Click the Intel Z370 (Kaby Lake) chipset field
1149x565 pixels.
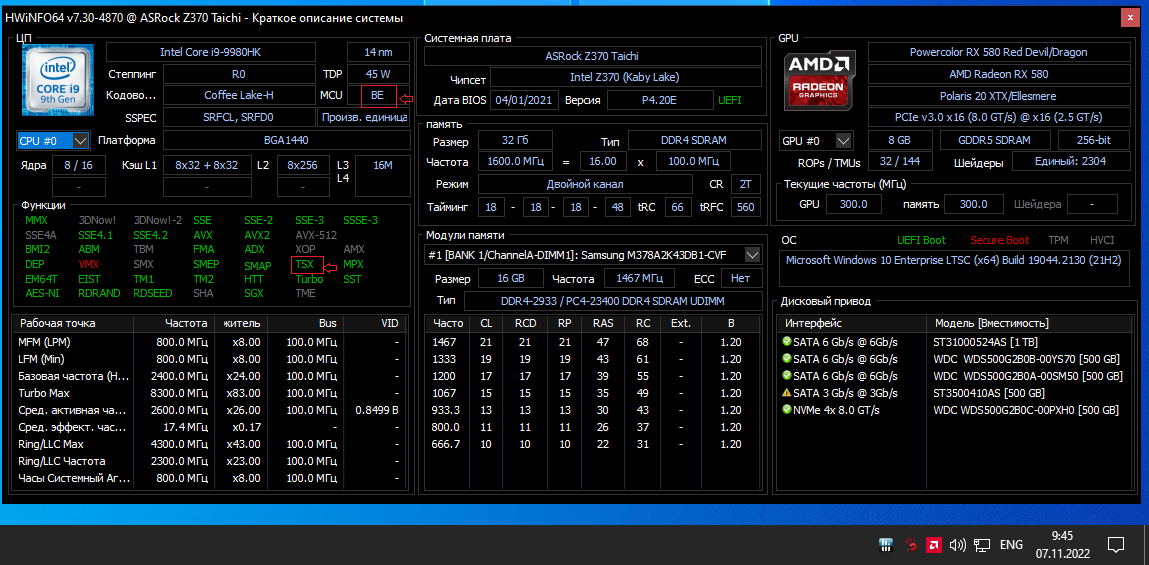pos(625,77)
